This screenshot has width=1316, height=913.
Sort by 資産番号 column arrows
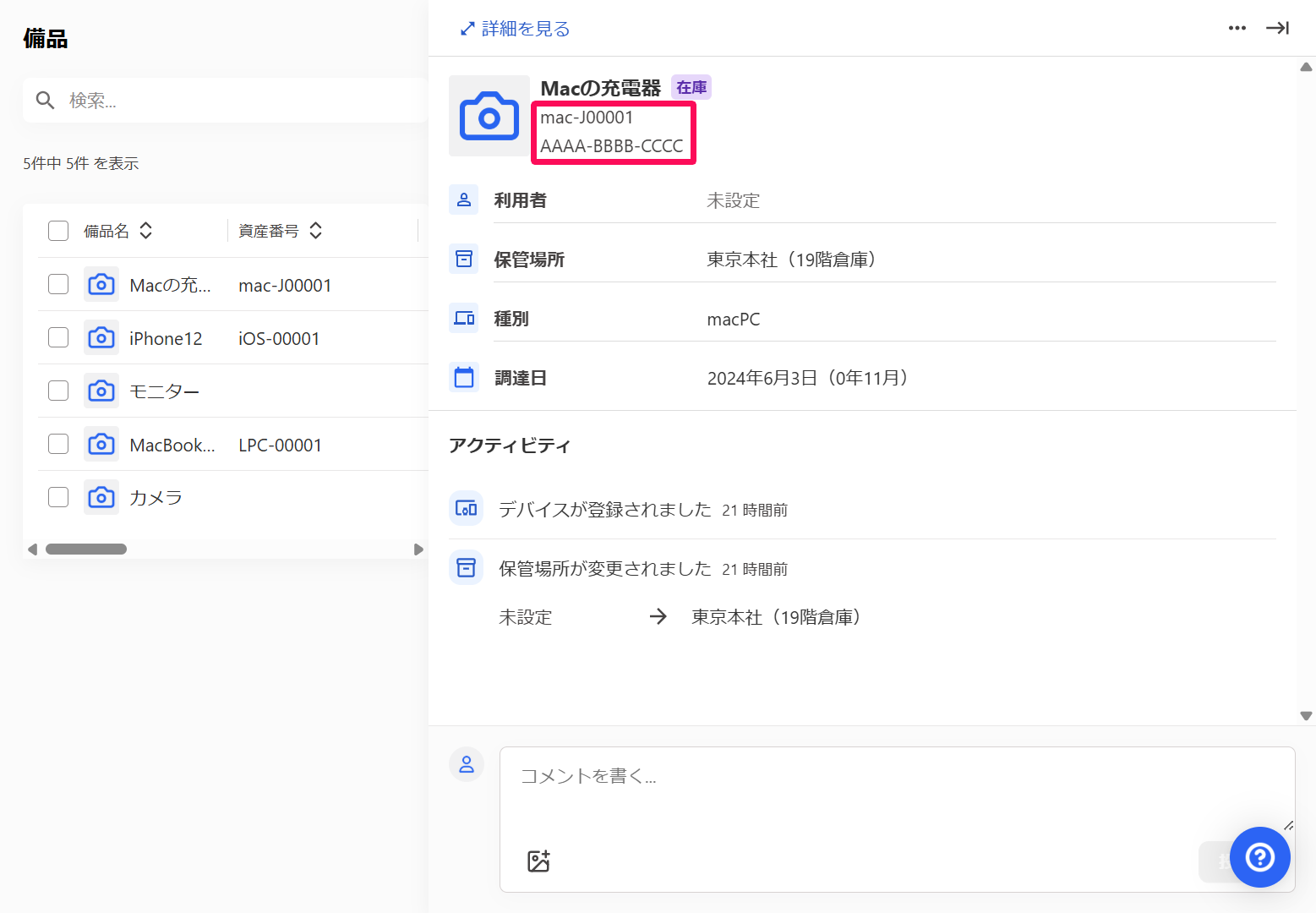316,231
